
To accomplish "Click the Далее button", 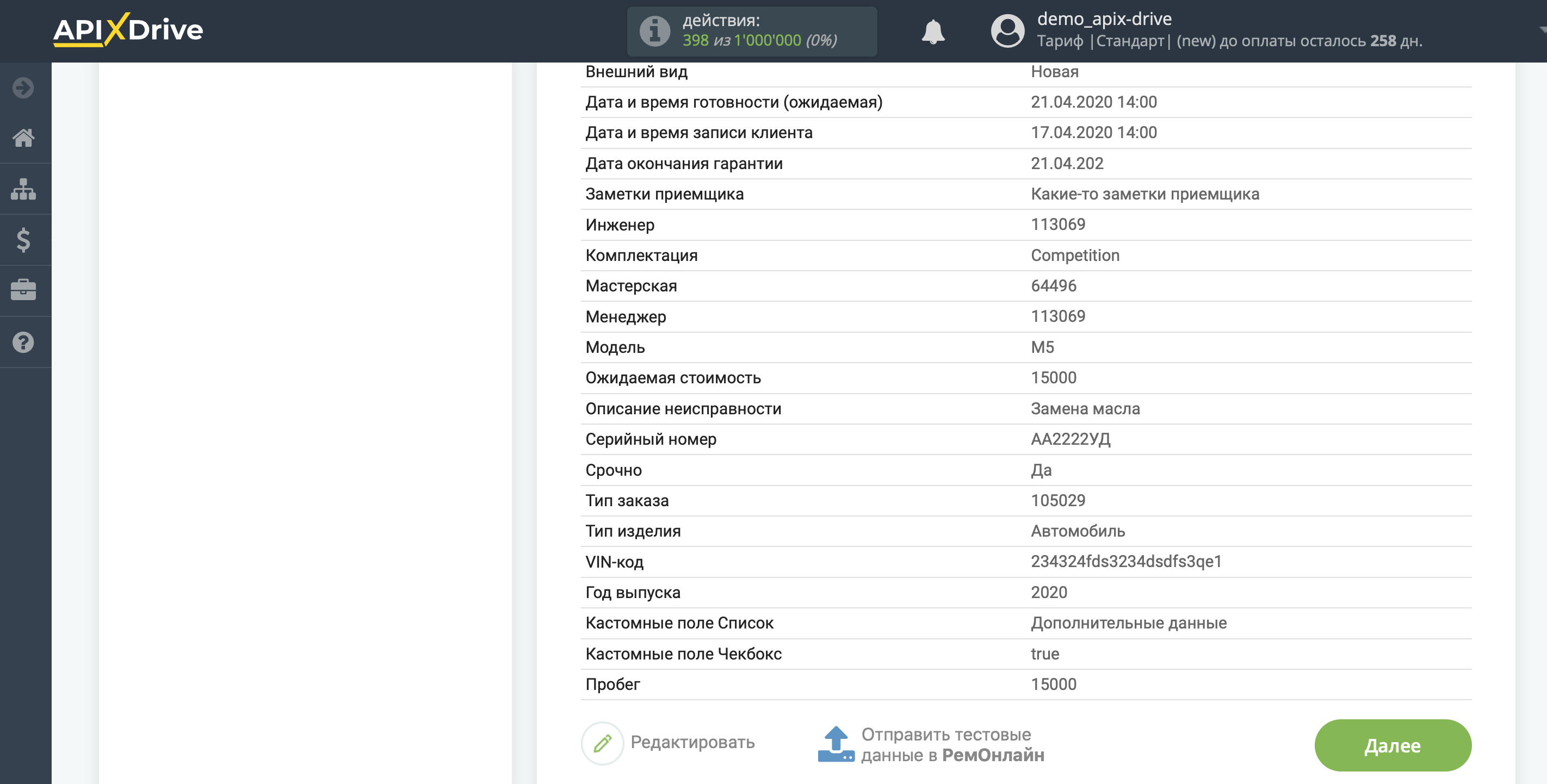I will (x=1393, y=745).
